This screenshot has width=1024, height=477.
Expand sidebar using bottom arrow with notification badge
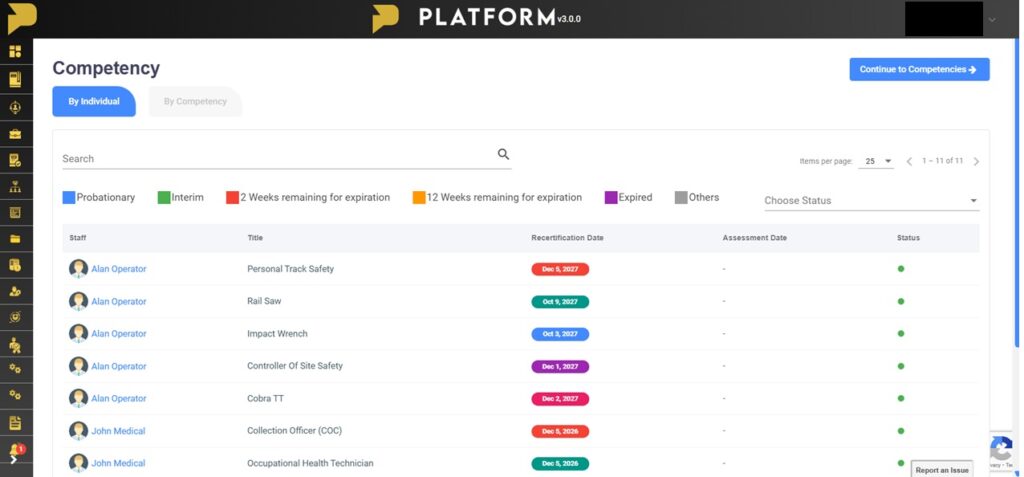point(14,458)
